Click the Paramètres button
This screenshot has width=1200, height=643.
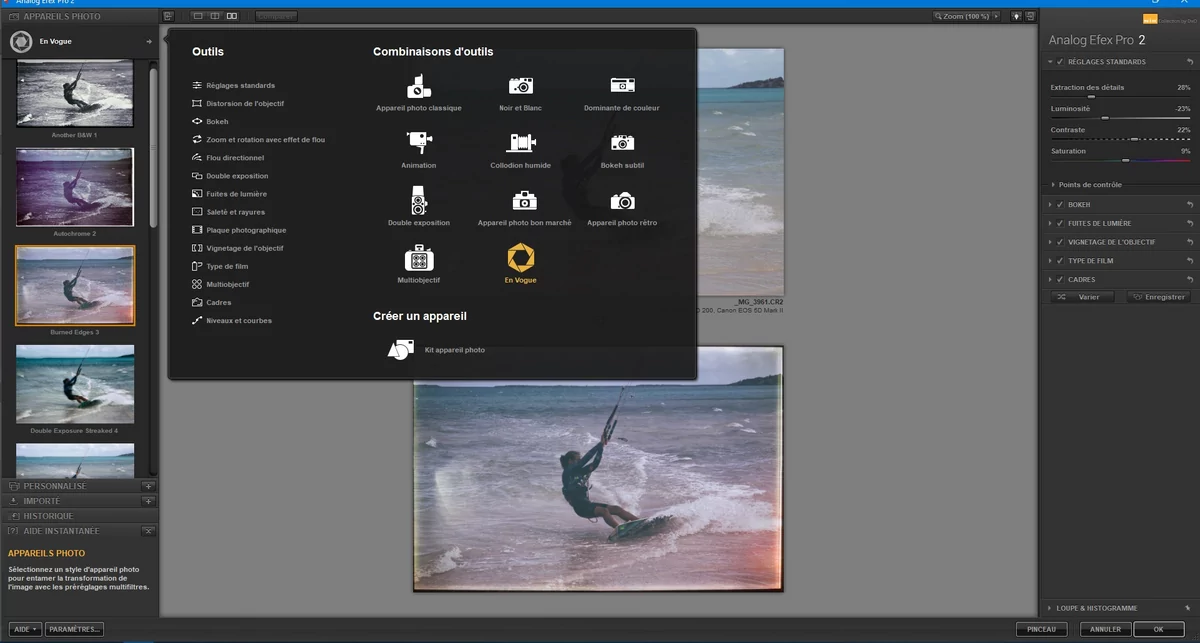click(75, 629)
